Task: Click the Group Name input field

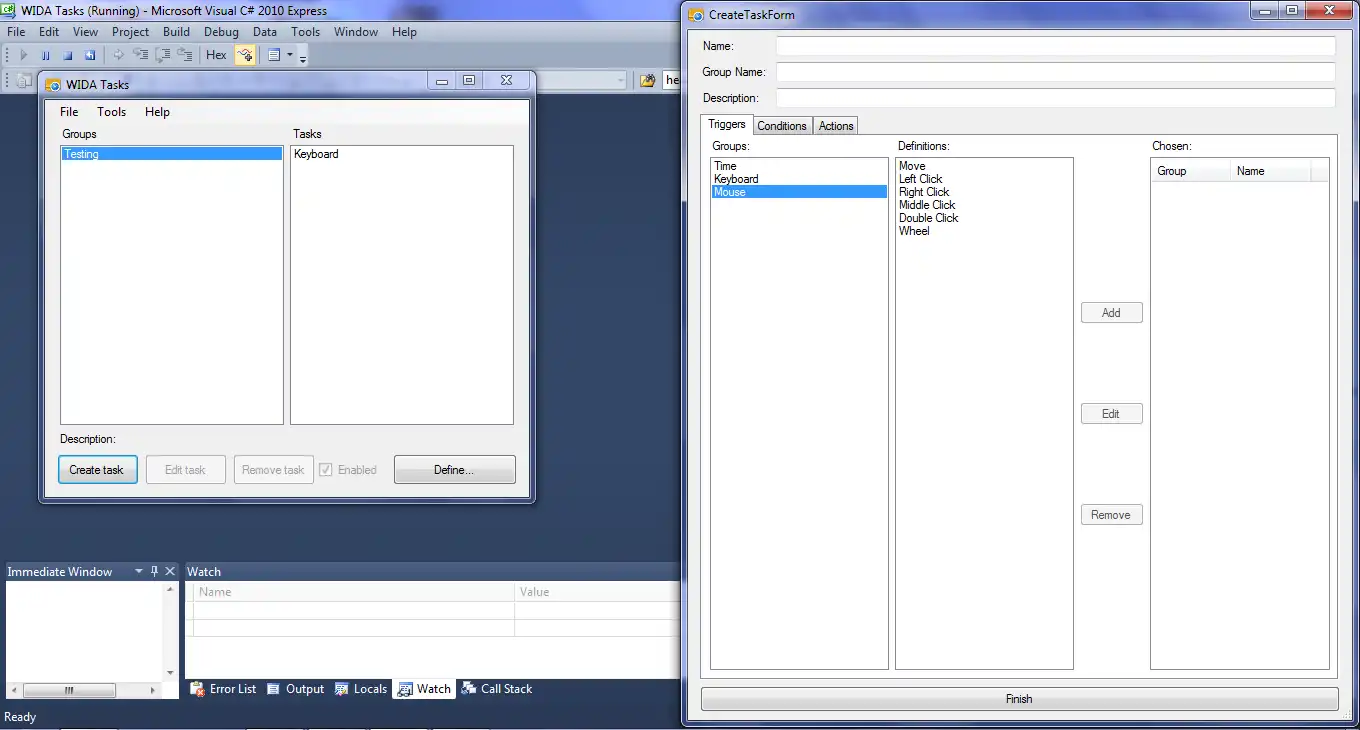Action: tap(1056, 72)
